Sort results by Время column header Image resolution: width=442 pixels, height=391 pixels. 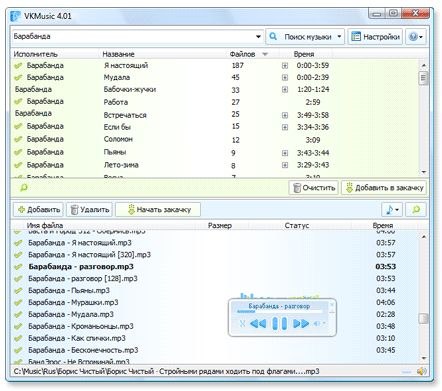(304, 54)
